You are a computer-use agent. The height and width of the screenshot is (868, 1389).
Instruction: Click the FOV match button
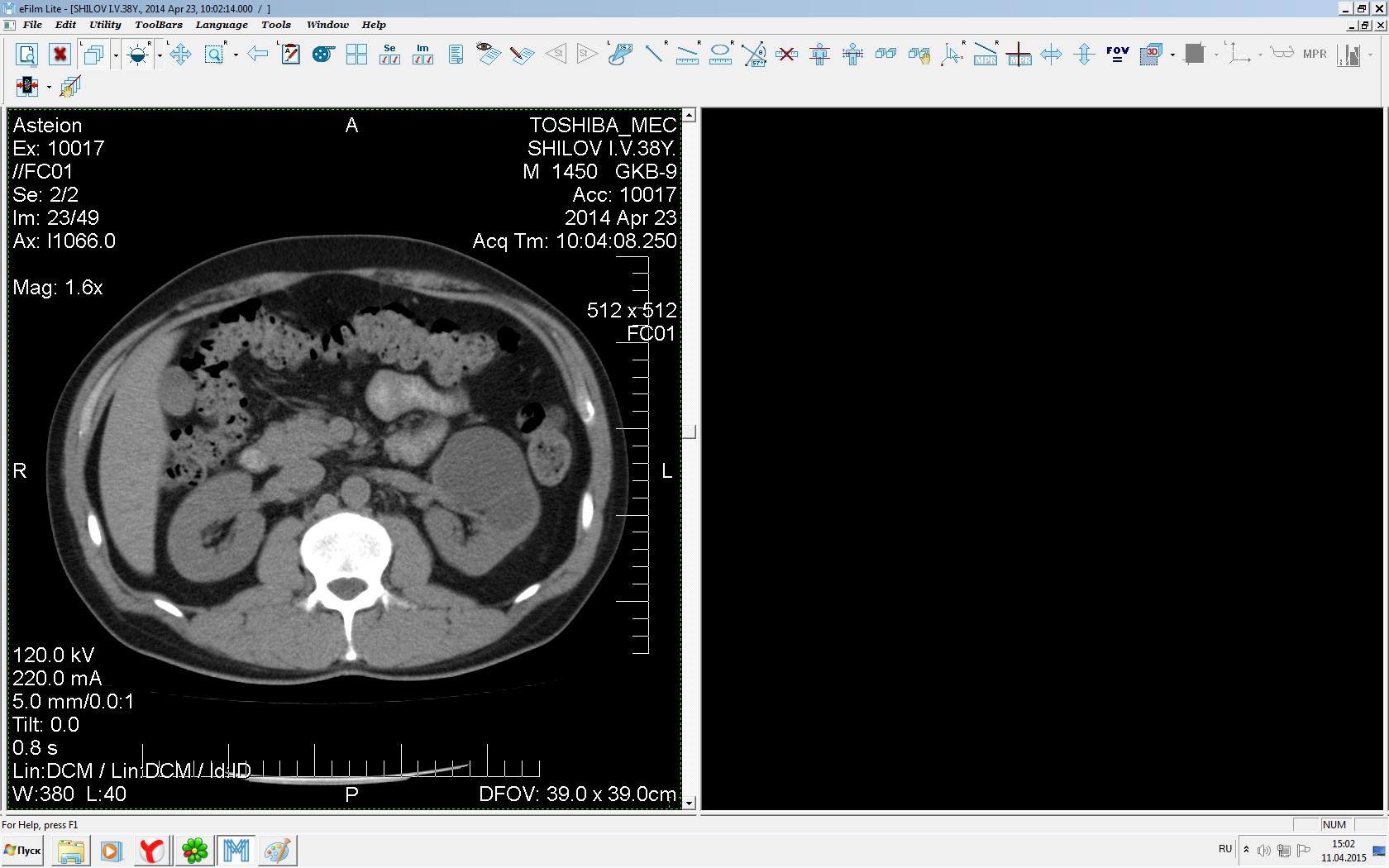point(1117,55)
